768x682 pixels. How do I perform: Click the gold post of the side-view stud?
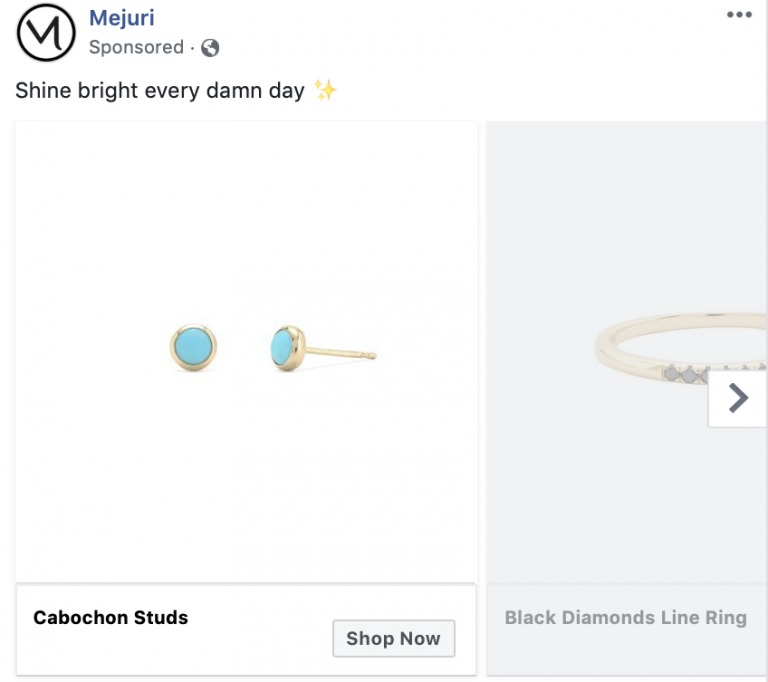tap(340, 352)
